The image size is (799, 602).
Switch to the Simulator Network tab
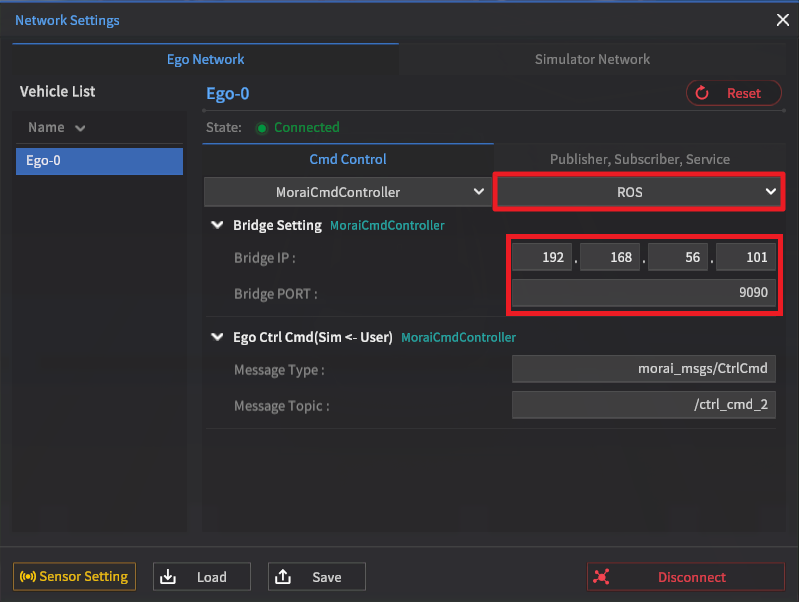[x=592, y=60]
